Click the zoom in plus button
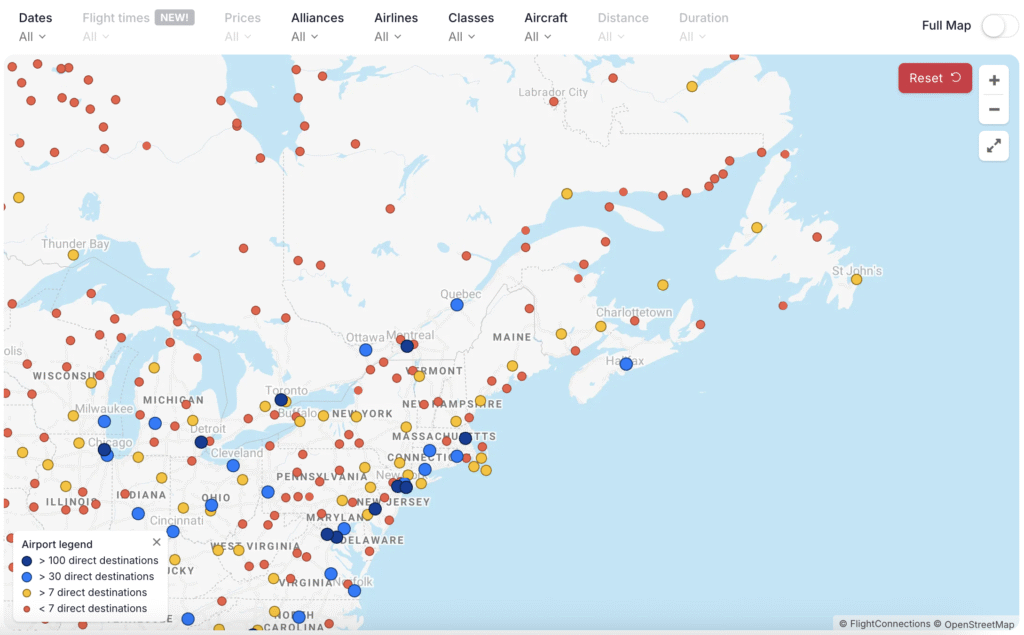This screenshot has width=1024, height=635. (993, 80)
